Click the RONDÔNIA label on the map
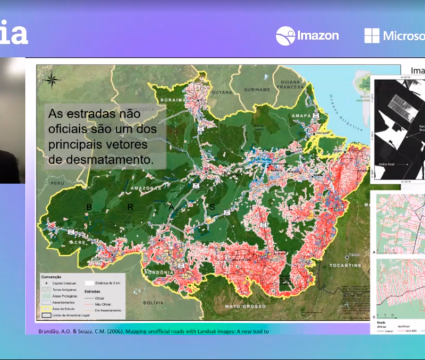Screen dimensions: 425x360 [159, 272]
